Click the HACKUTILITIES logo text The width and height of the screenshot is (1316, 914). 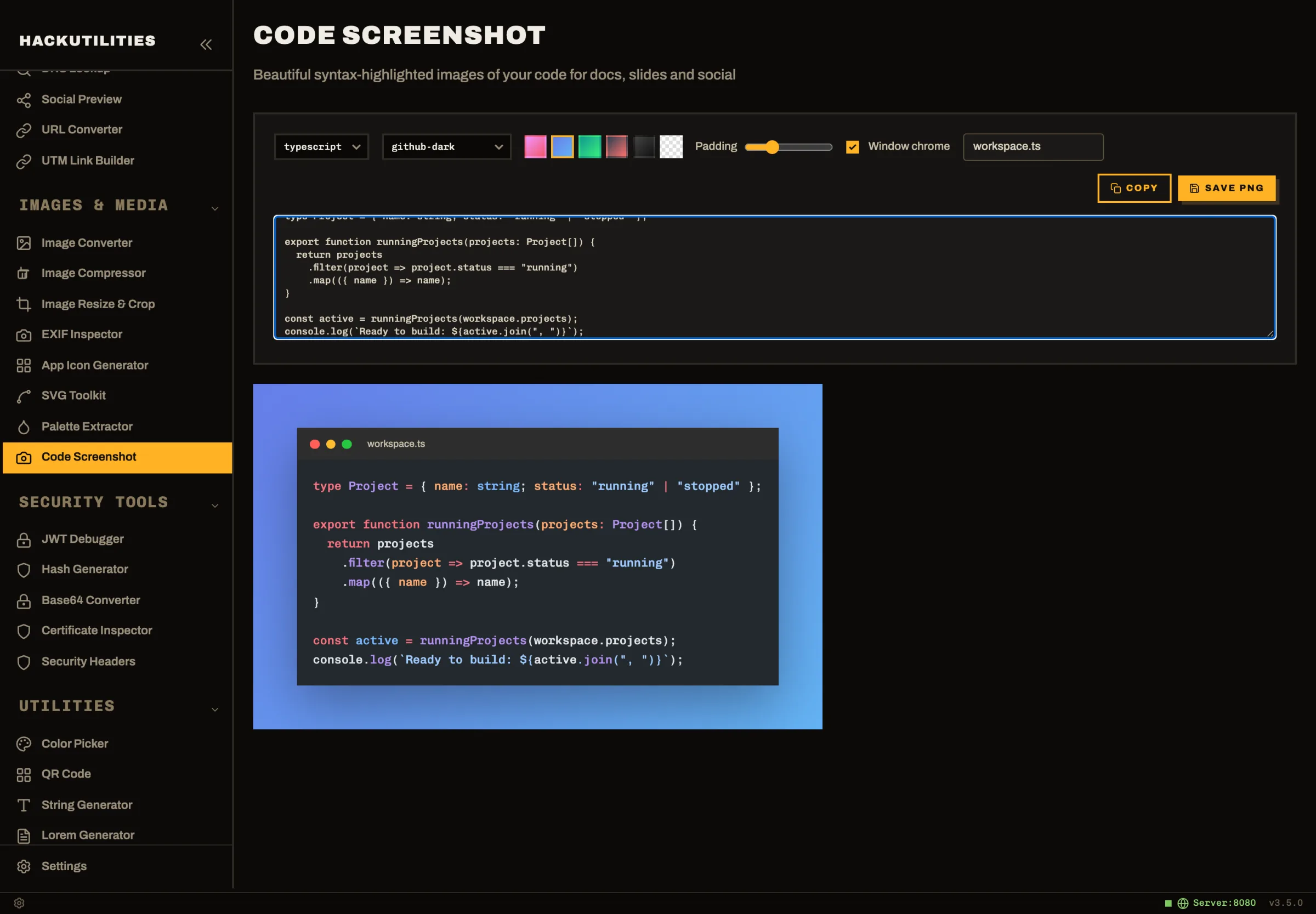coord(88,41)
